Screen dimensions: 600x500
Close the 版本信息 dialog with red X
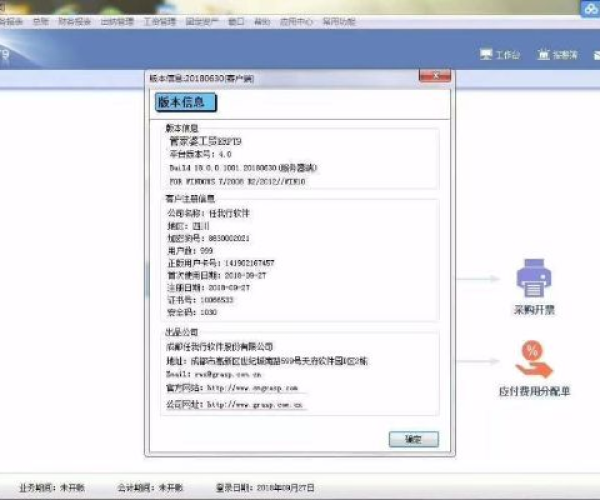(435, 76)
